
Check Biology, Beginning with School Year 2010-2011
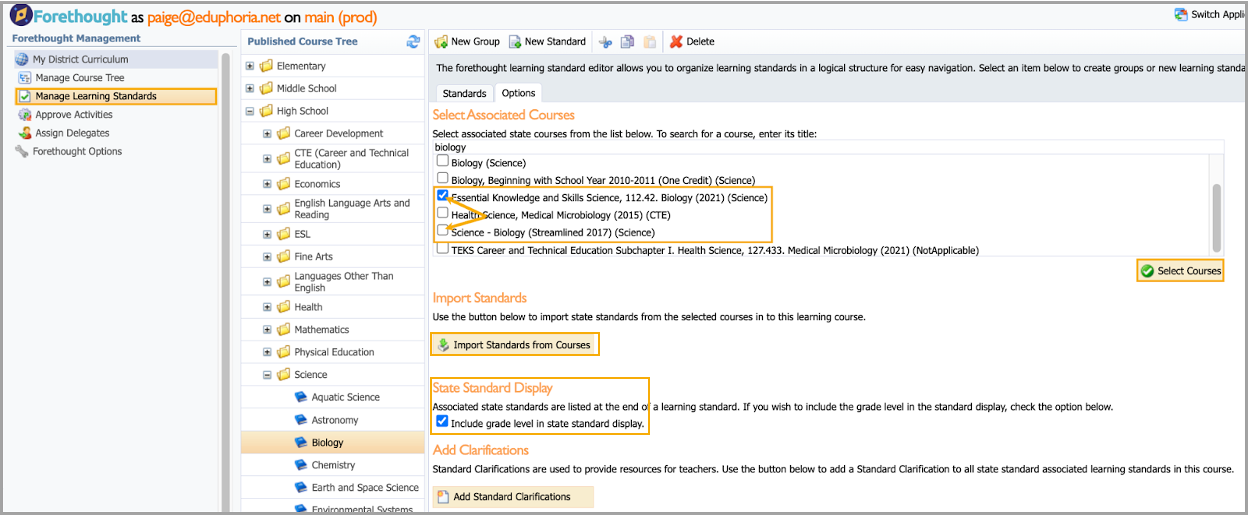pyautogui.click(x=442, y=178)
